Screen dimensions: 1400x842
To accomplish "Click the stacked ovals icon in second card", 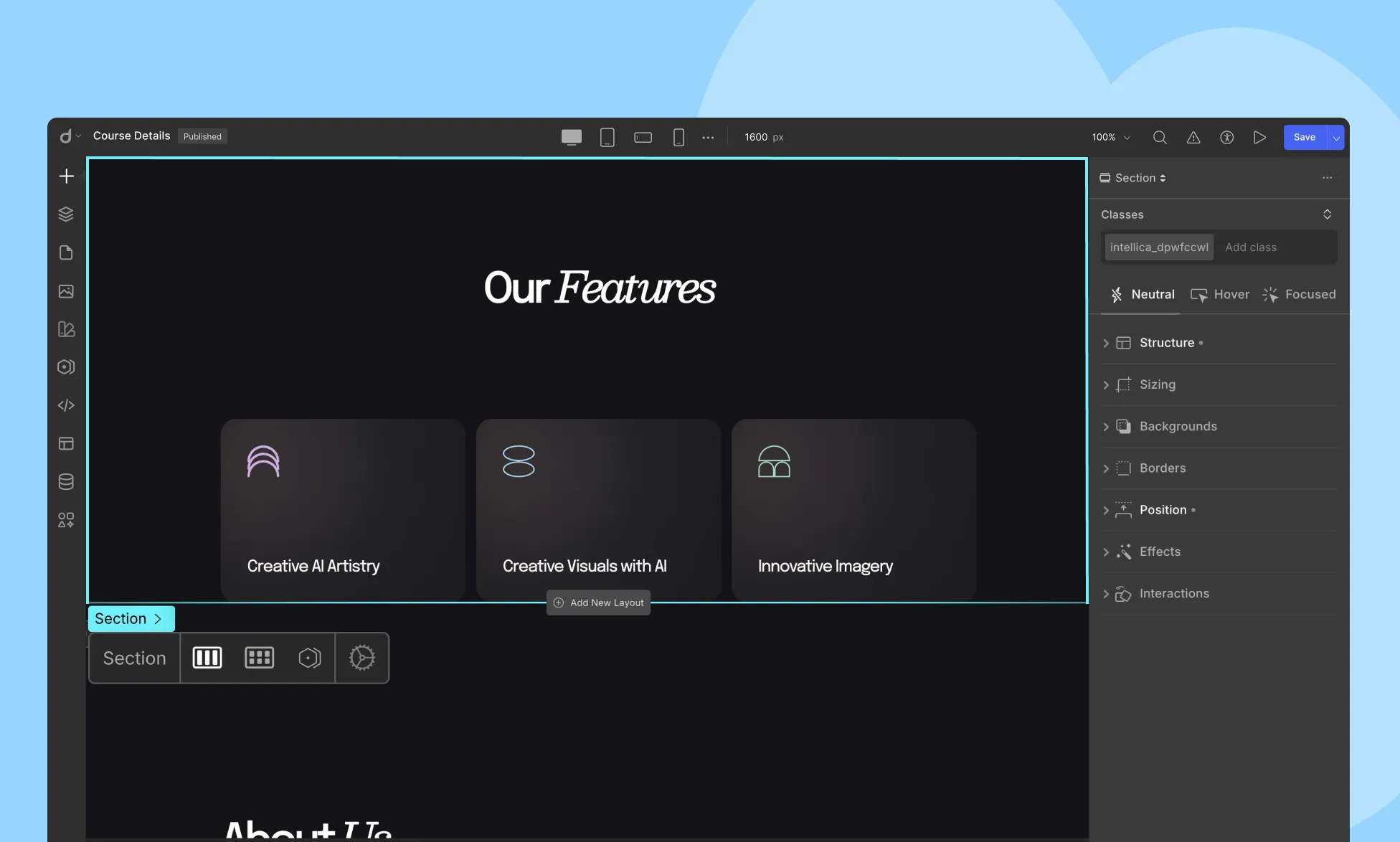I will click(519, 461).
